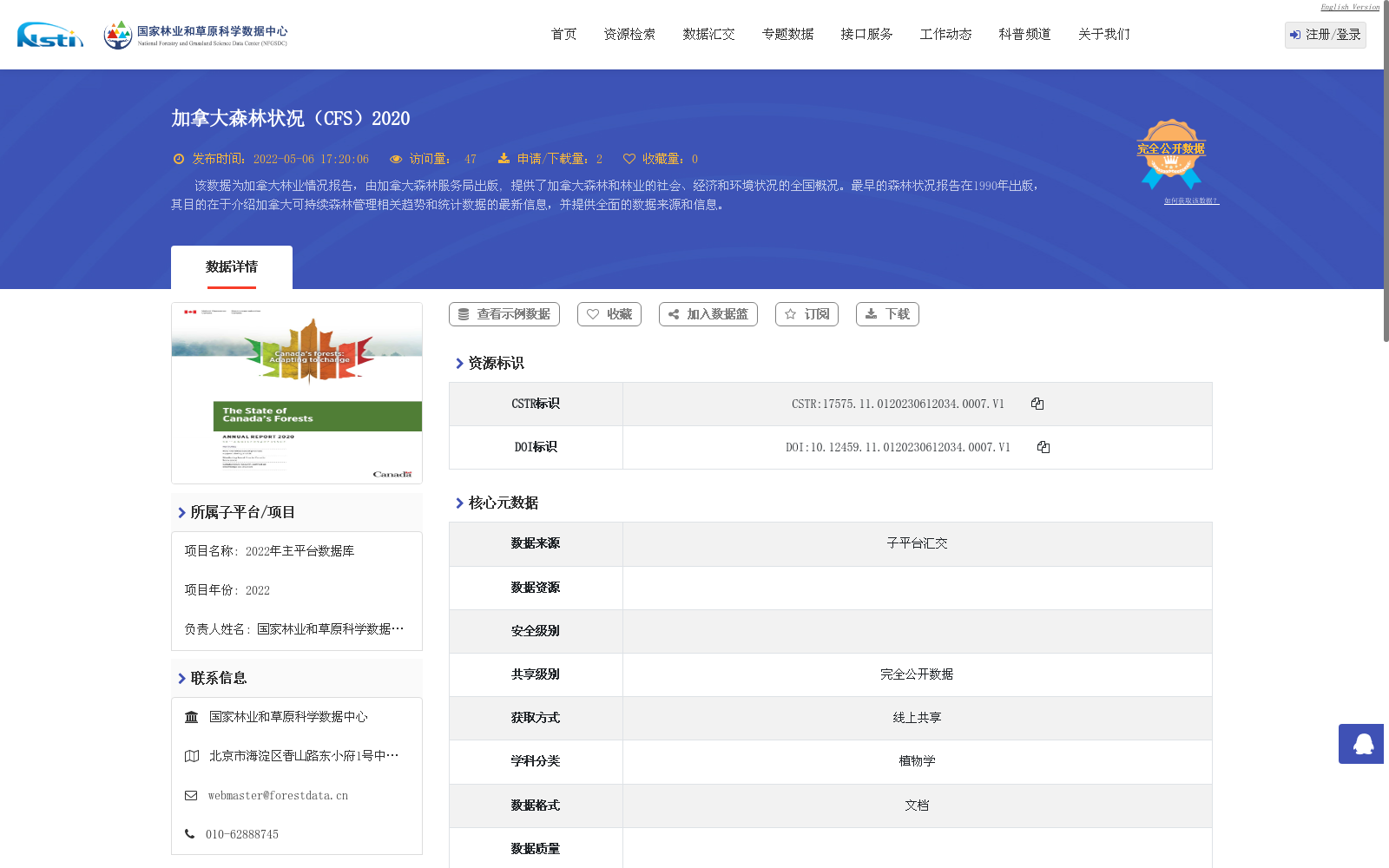The image size is (1389, 868).
Task: Click the 数据质量 label cell
Action: [x=536, y=848]
